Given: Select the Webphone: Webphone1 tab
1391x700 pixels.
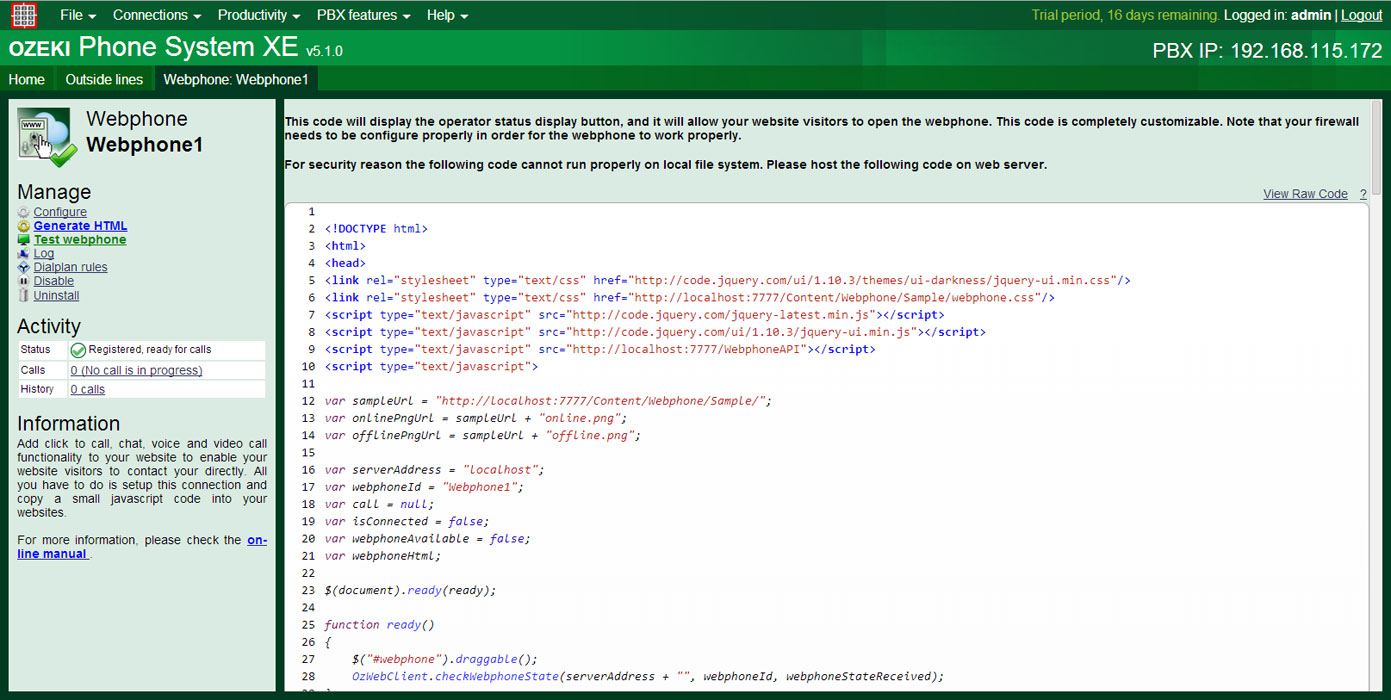Looking at the screenshot, I should click(x=236, y=79).
